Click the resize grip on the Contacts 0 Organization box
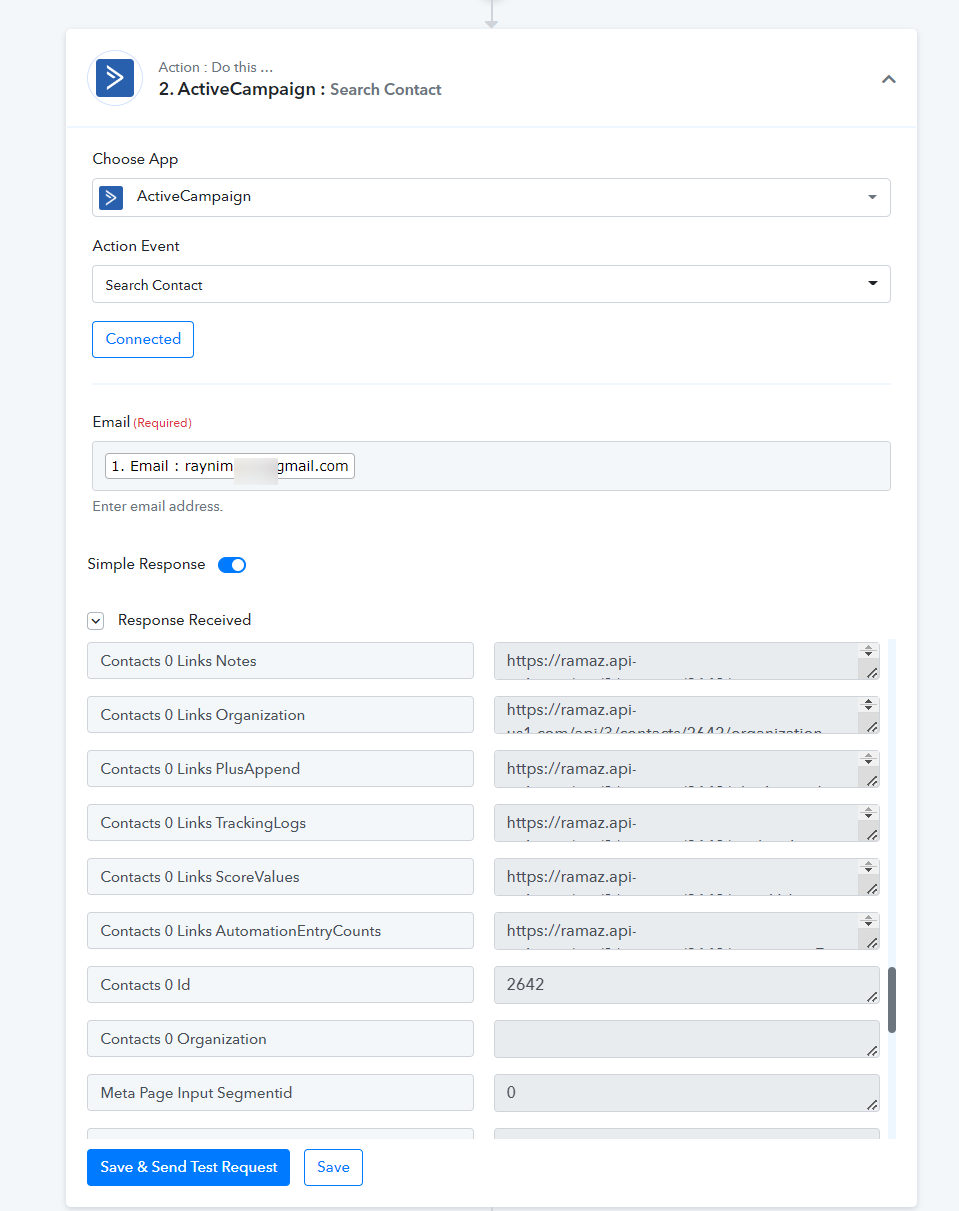 [872, 1050]
